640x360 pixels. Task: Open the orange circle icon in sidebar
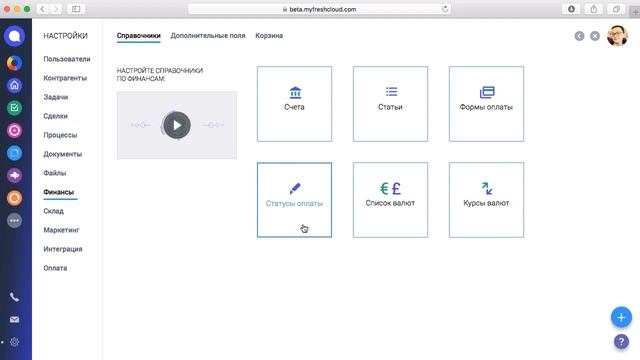pyautogui.click(x=14, y=198)
